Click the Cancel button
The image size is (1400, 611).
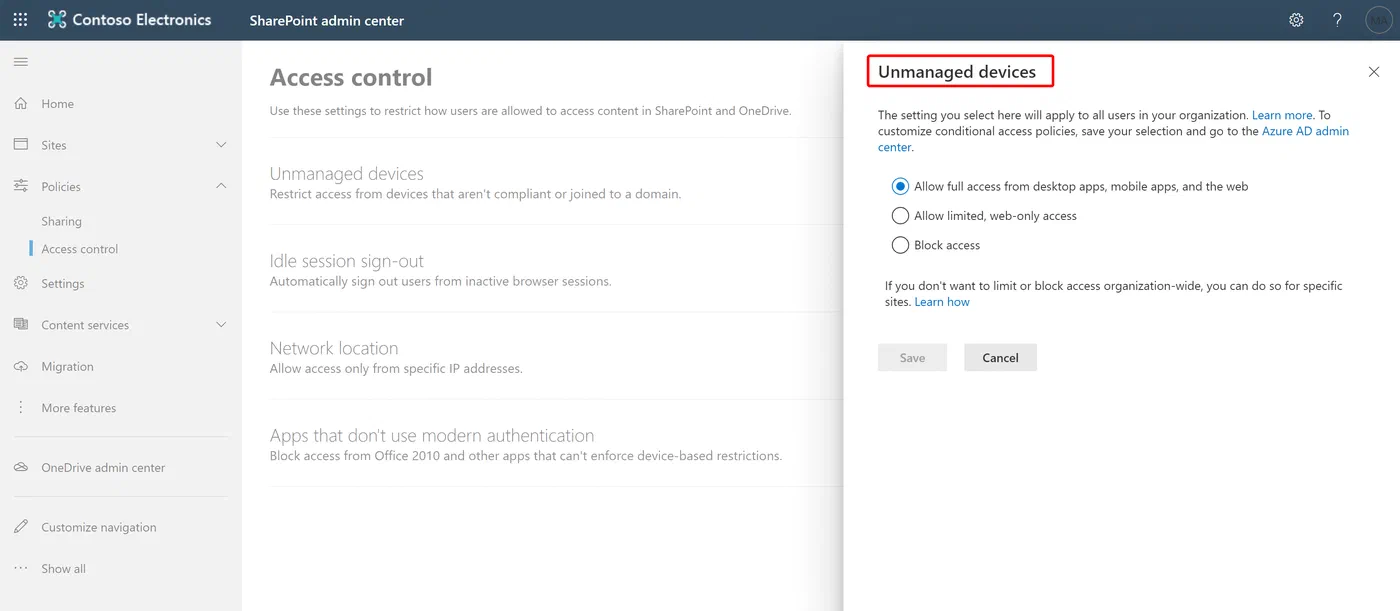pos(1000,358)
